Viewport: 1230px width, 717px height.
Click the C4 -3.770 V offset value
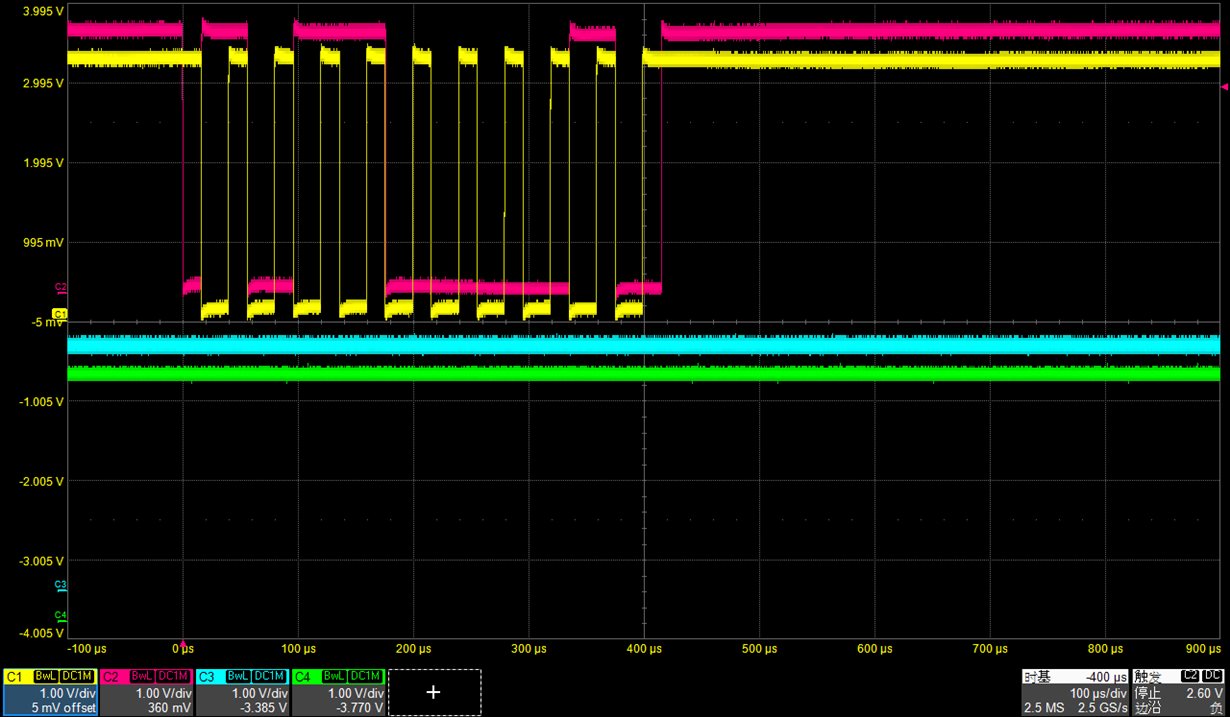pos(361,708)
